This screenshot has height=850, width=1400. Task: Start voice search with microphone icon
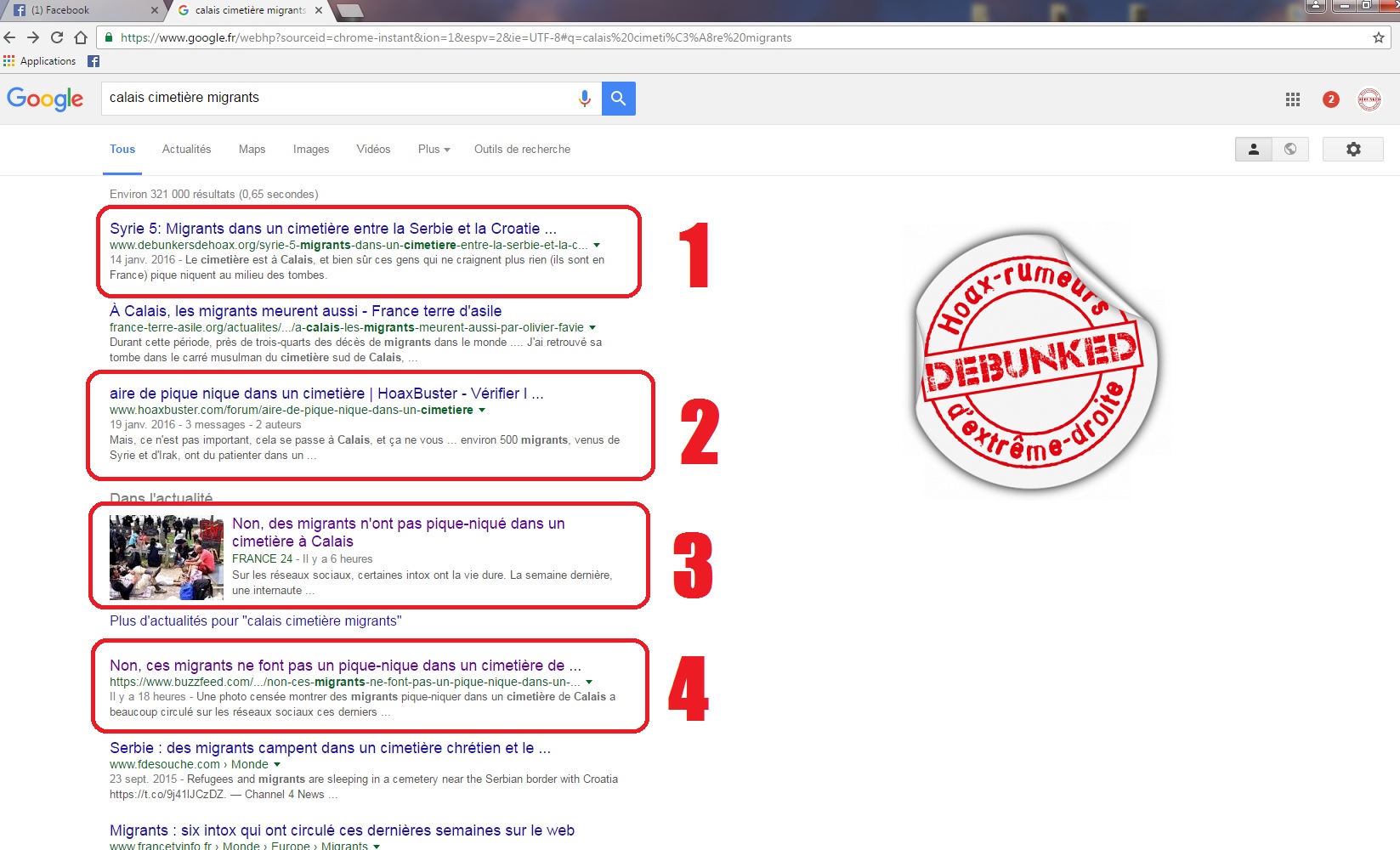click(x=585, y=99)
